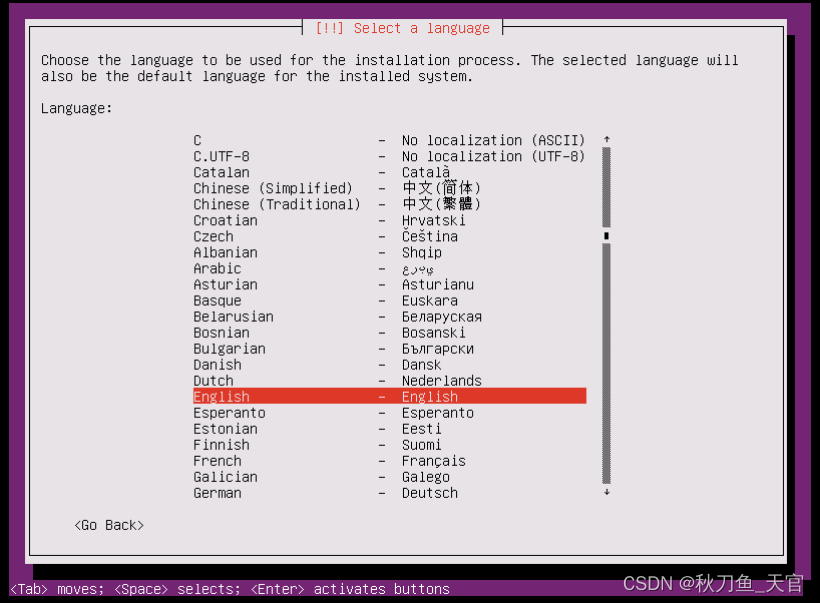Select the highlighted English row
Image resolution: width=820 pixels, height=603 pixels.
[390, 396]
